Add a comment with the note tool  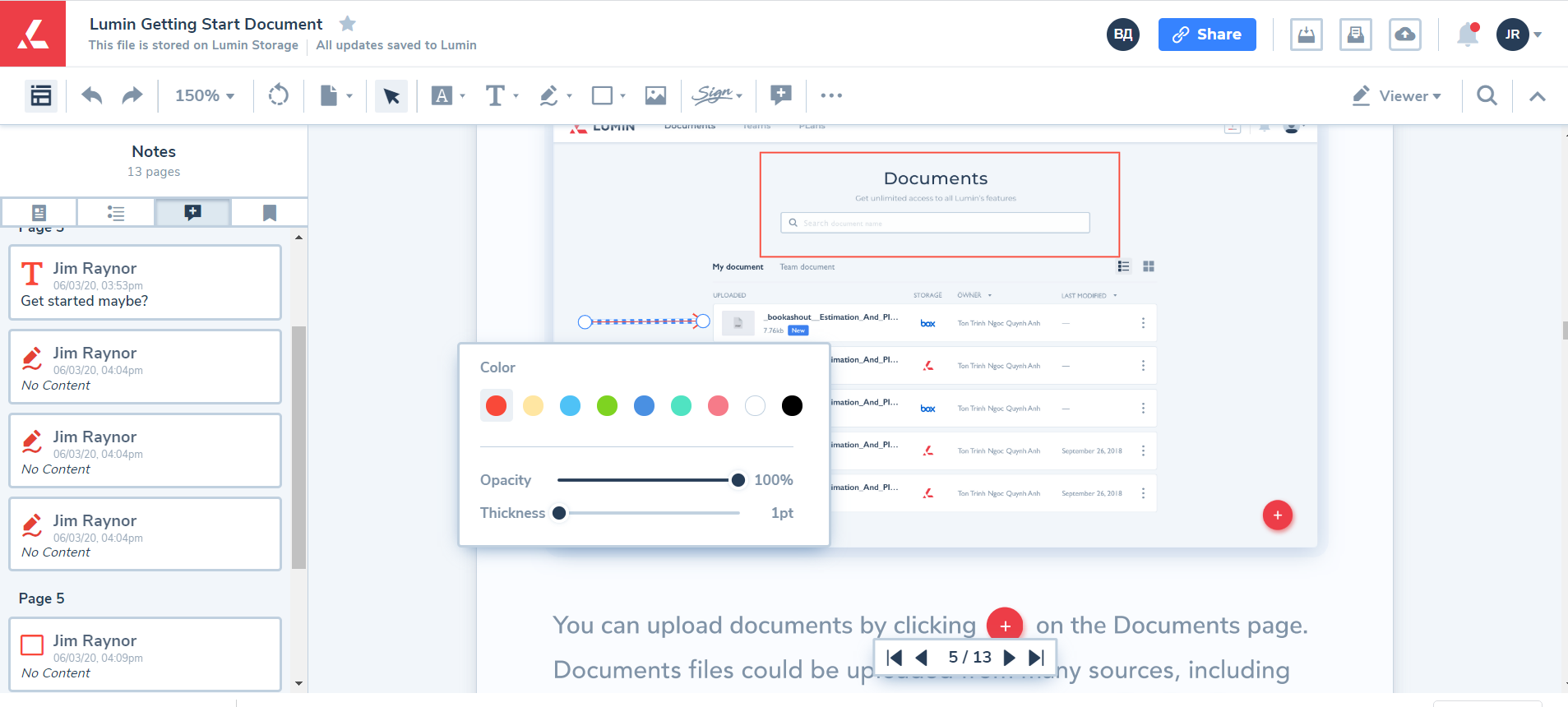point(781,95)
